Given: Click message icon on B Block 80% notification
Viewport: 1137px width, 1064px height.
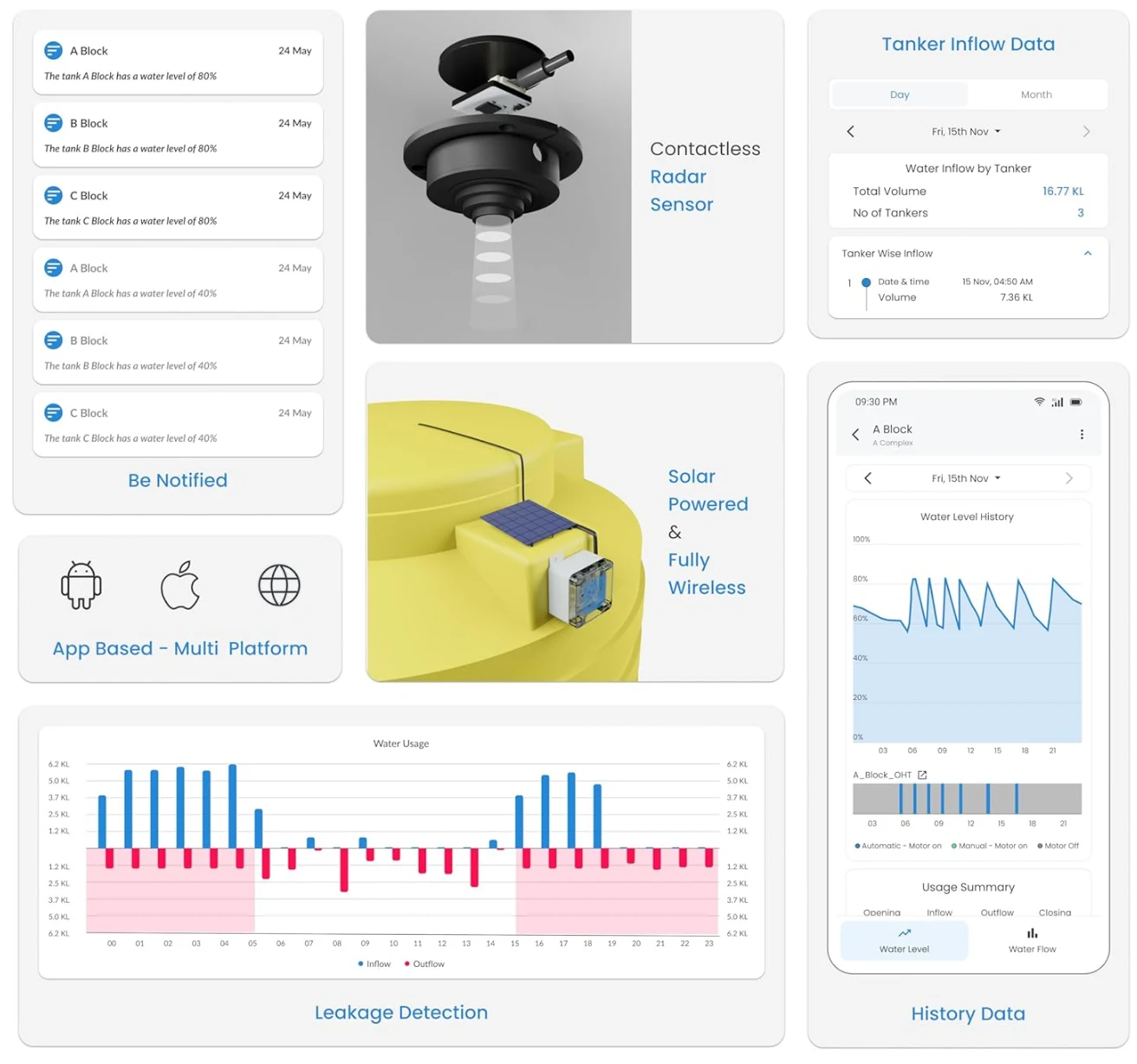Looking at the screenshot, I should 53,123.
